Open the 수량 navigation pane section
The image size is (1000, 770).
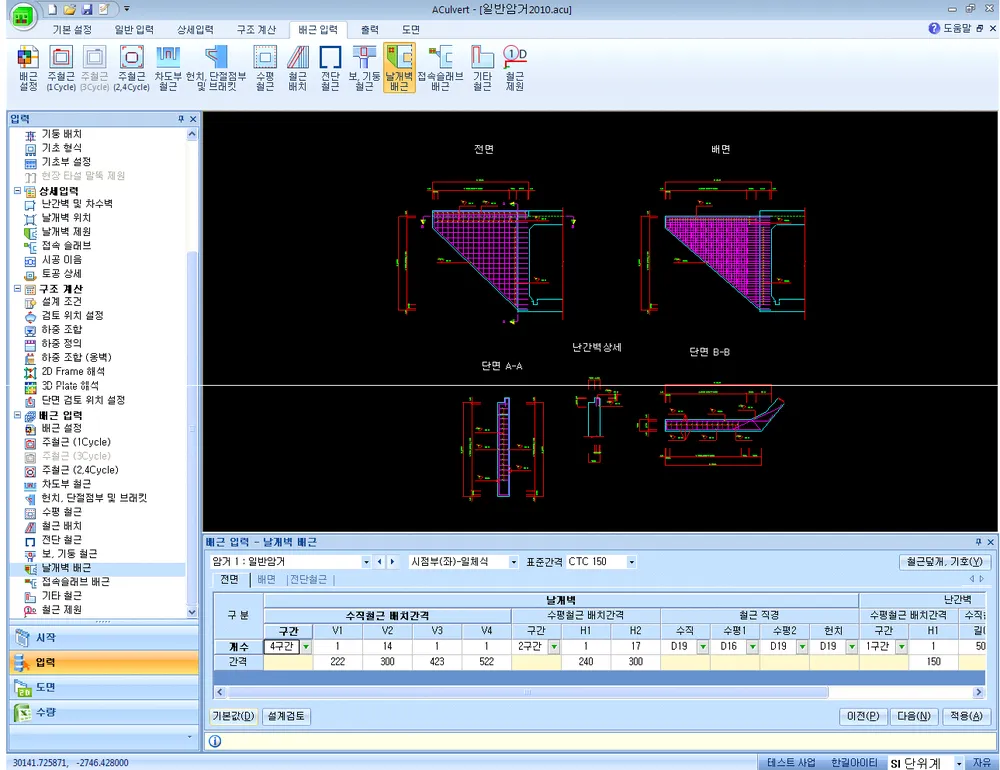(104, 712)
